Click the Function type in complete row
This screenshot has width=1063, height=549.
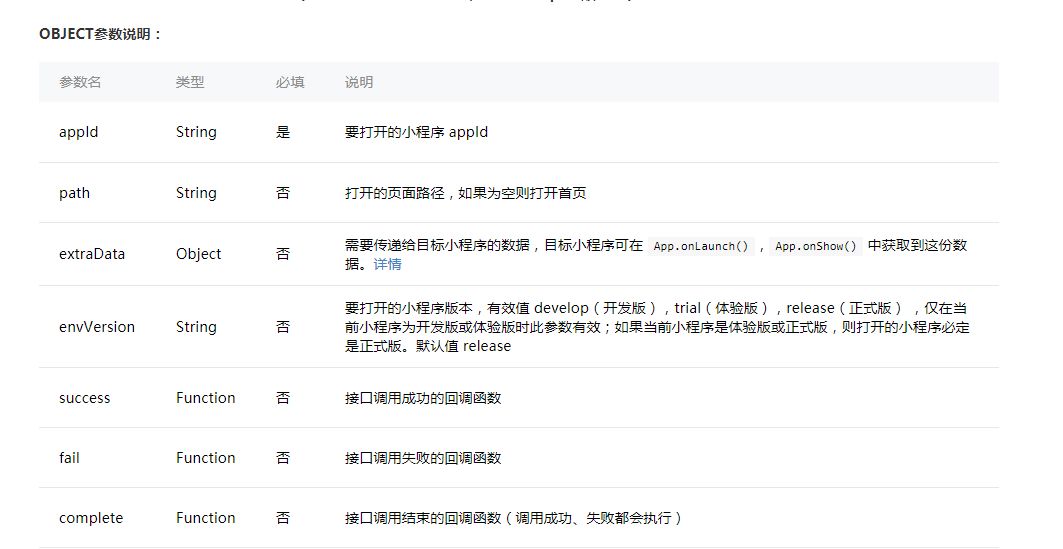pyautogui.click(x=205, y=518)
